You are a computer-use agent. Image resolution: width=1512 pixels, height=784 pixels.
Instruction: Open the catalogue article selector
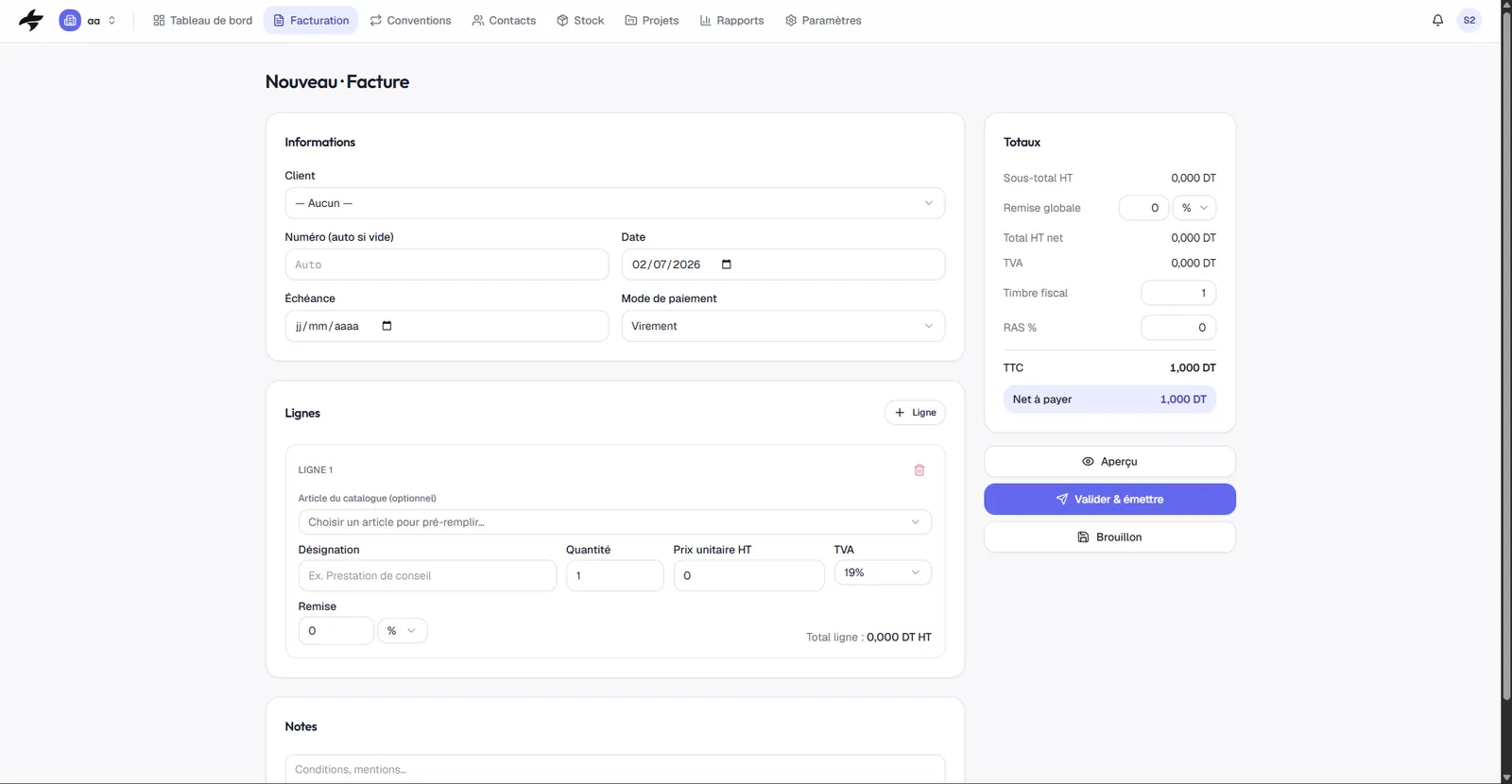click(x=614, y=522)
